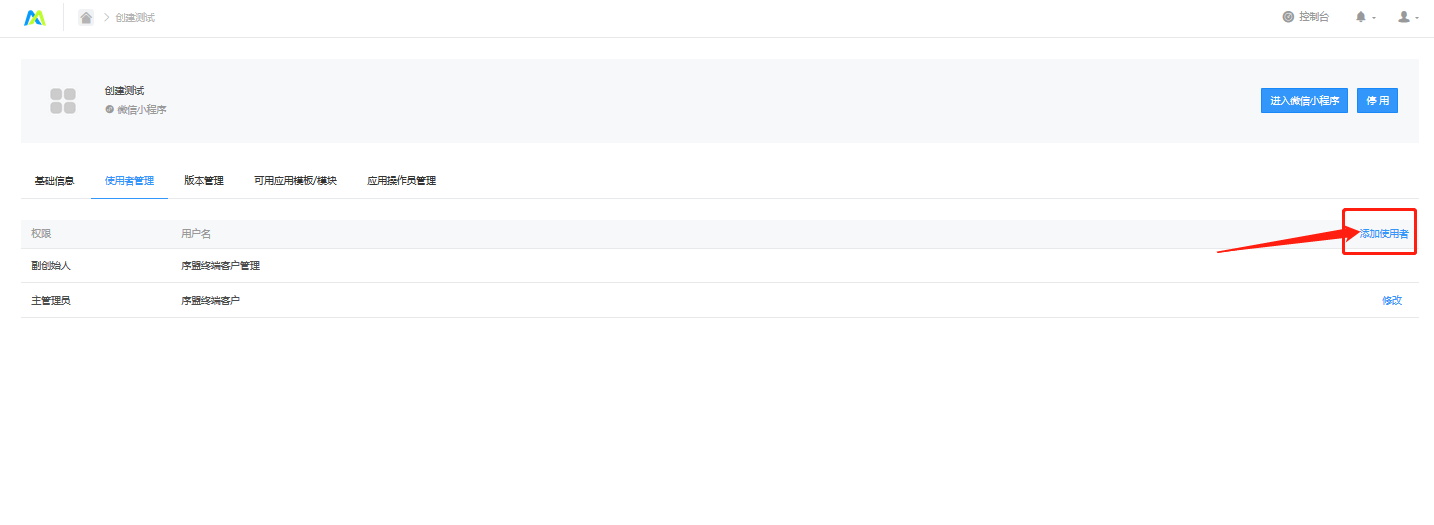Click the 停用 button
The height and width of the screenshot is (525, 1434).
point(1377,101)
